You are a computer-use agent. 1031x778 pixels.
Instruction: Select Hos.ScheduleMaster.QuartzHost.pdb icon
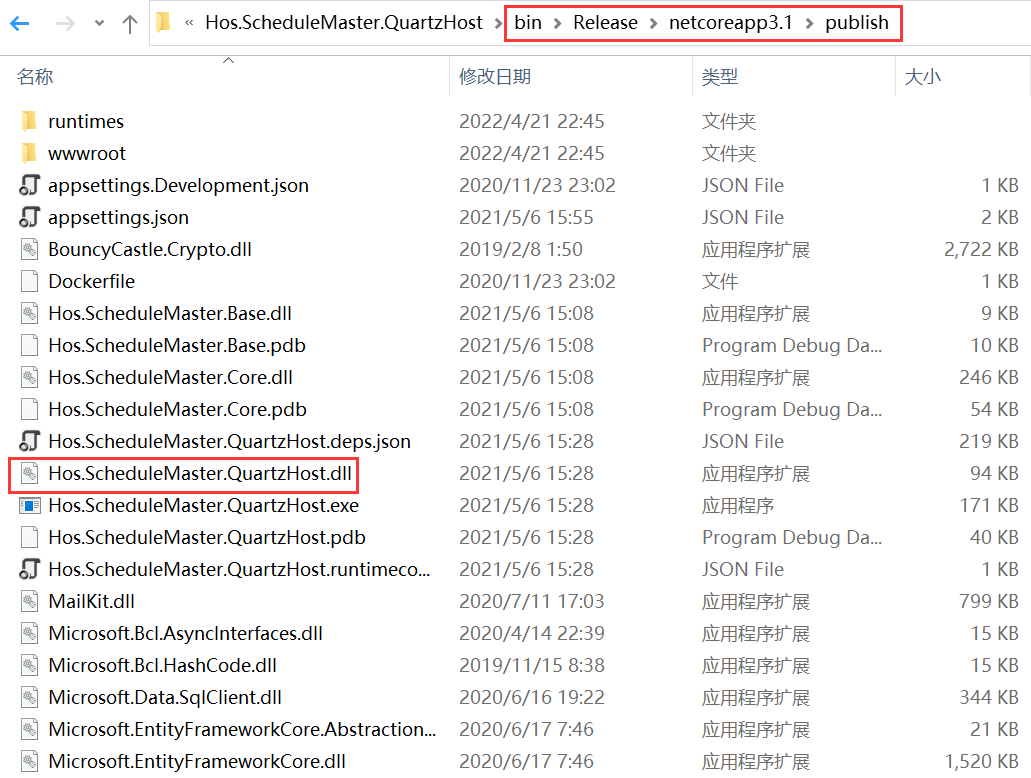point(30,537)
